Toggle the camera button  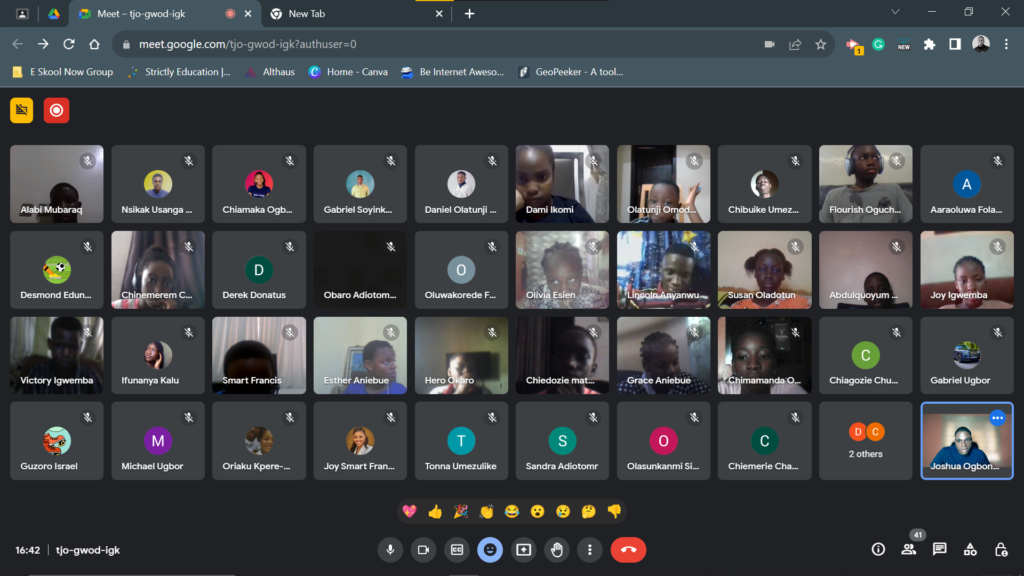pyautogui.click(x=423, y=550)
